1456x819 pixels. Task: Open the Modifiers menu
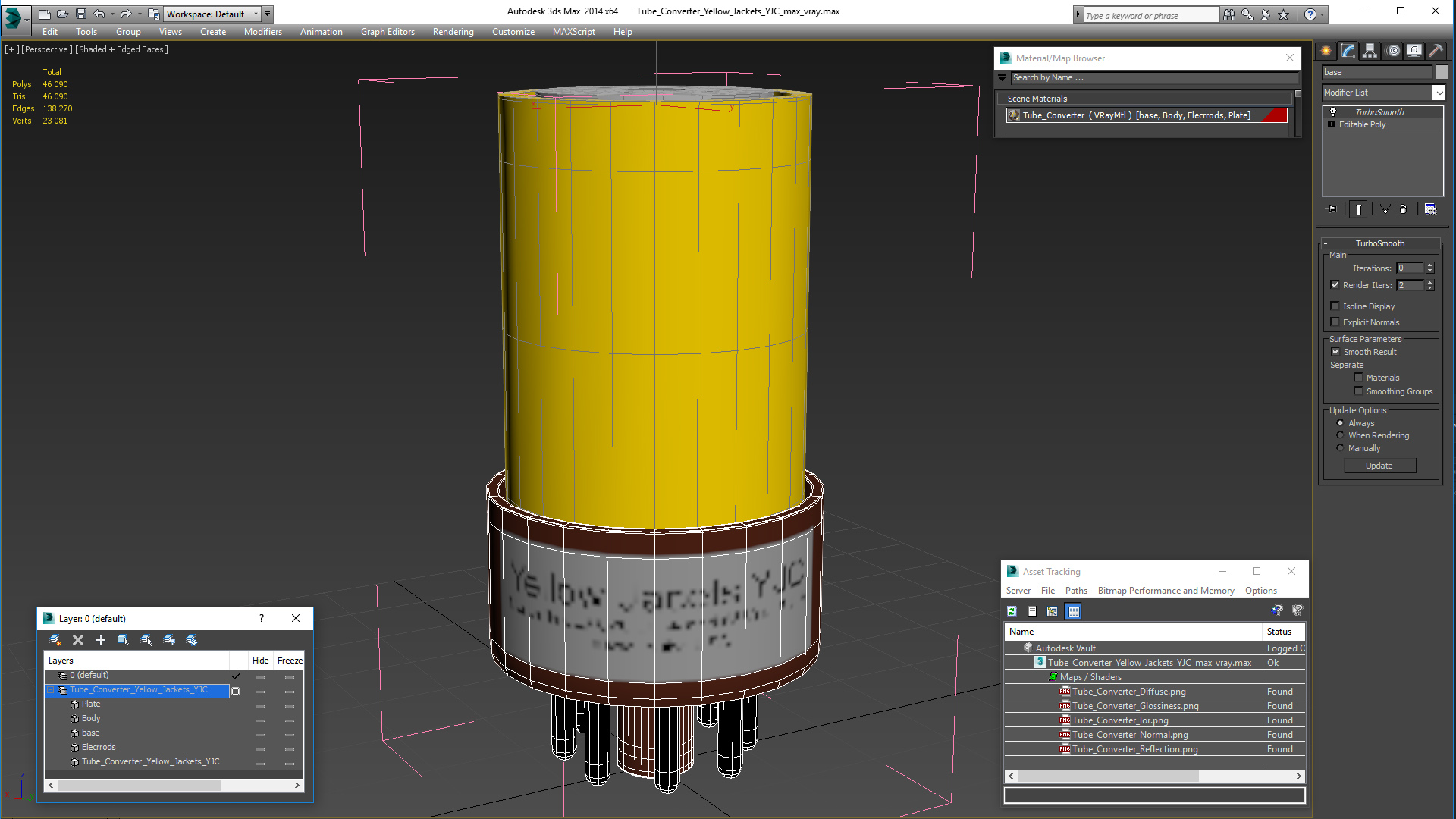click(263, 32)
